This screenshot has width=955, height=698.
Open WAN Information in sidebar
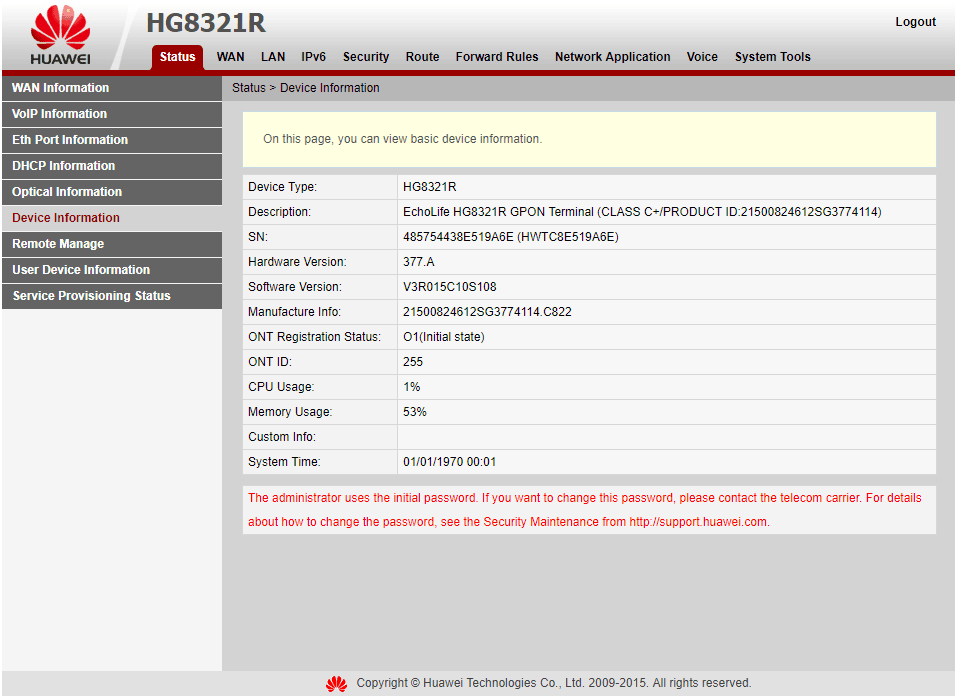coord(112,88)
